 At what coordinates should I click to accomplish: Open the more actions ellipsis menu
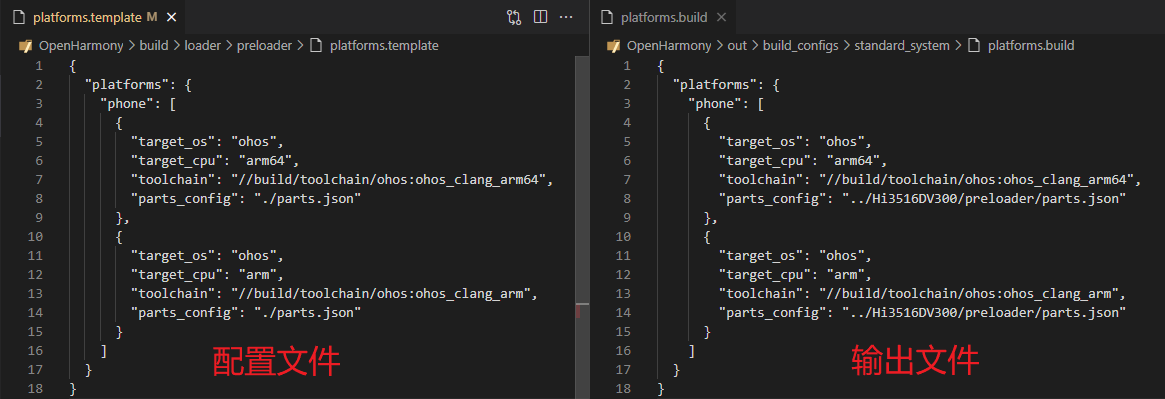pos(566,16)
